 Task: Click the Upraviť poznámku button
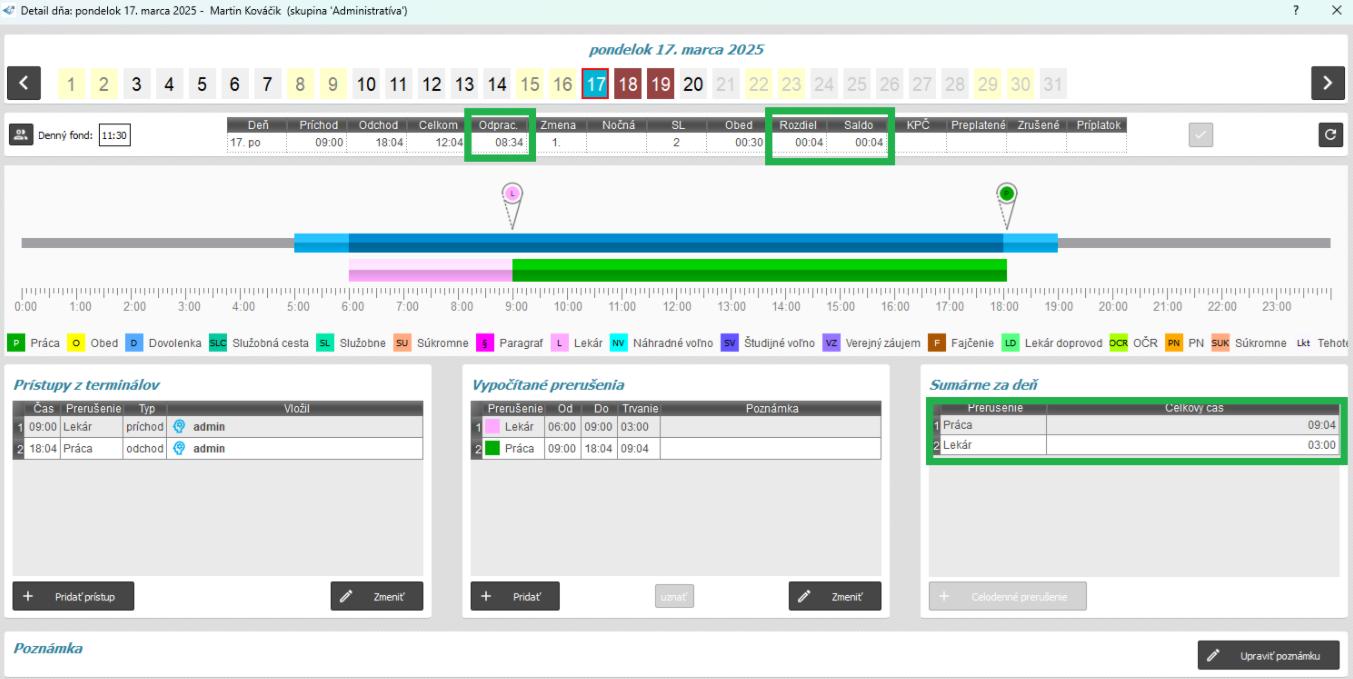pyautogui.click(x=1268, y=655)
